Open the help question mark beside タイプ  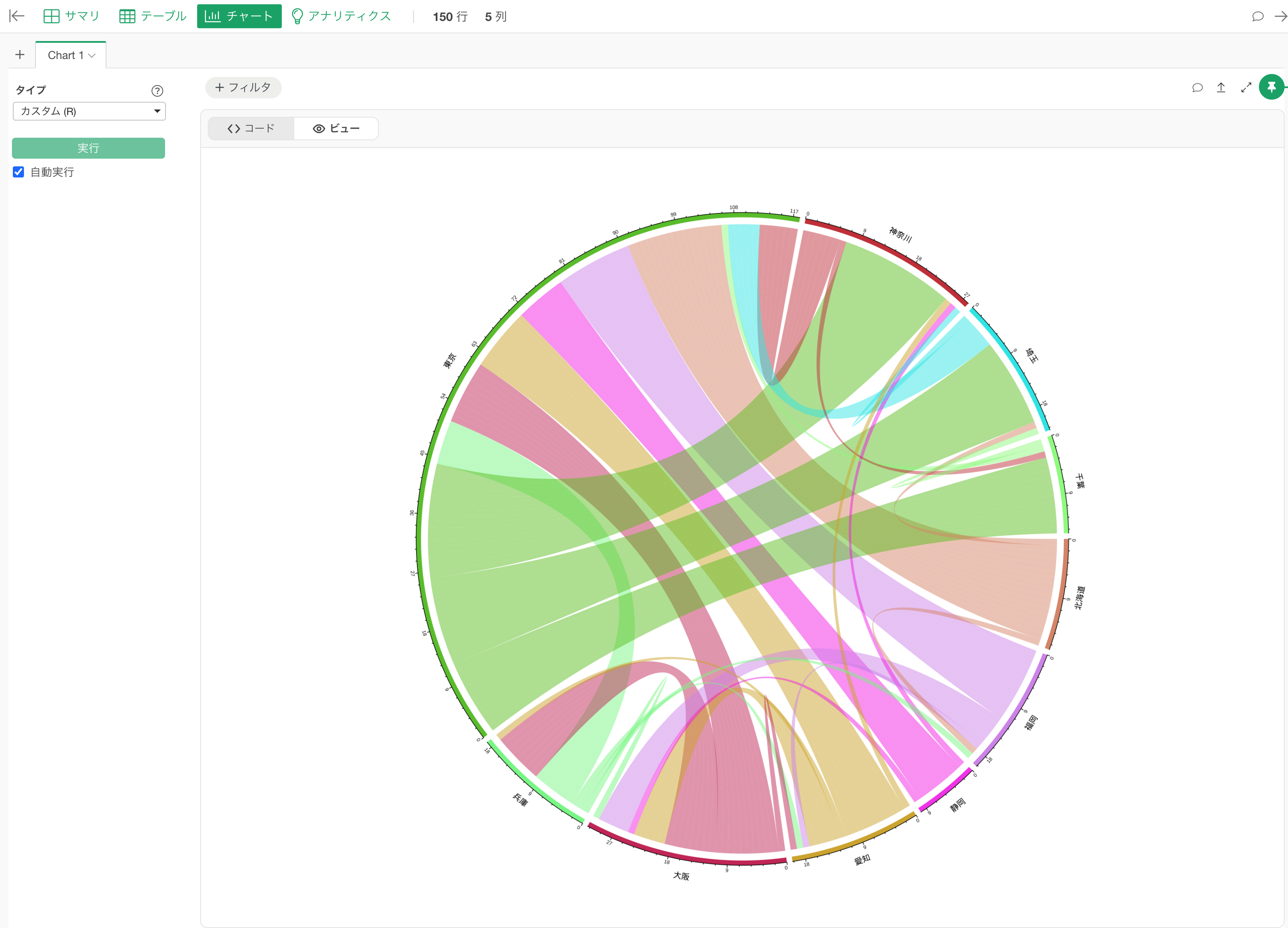[157, 91]
